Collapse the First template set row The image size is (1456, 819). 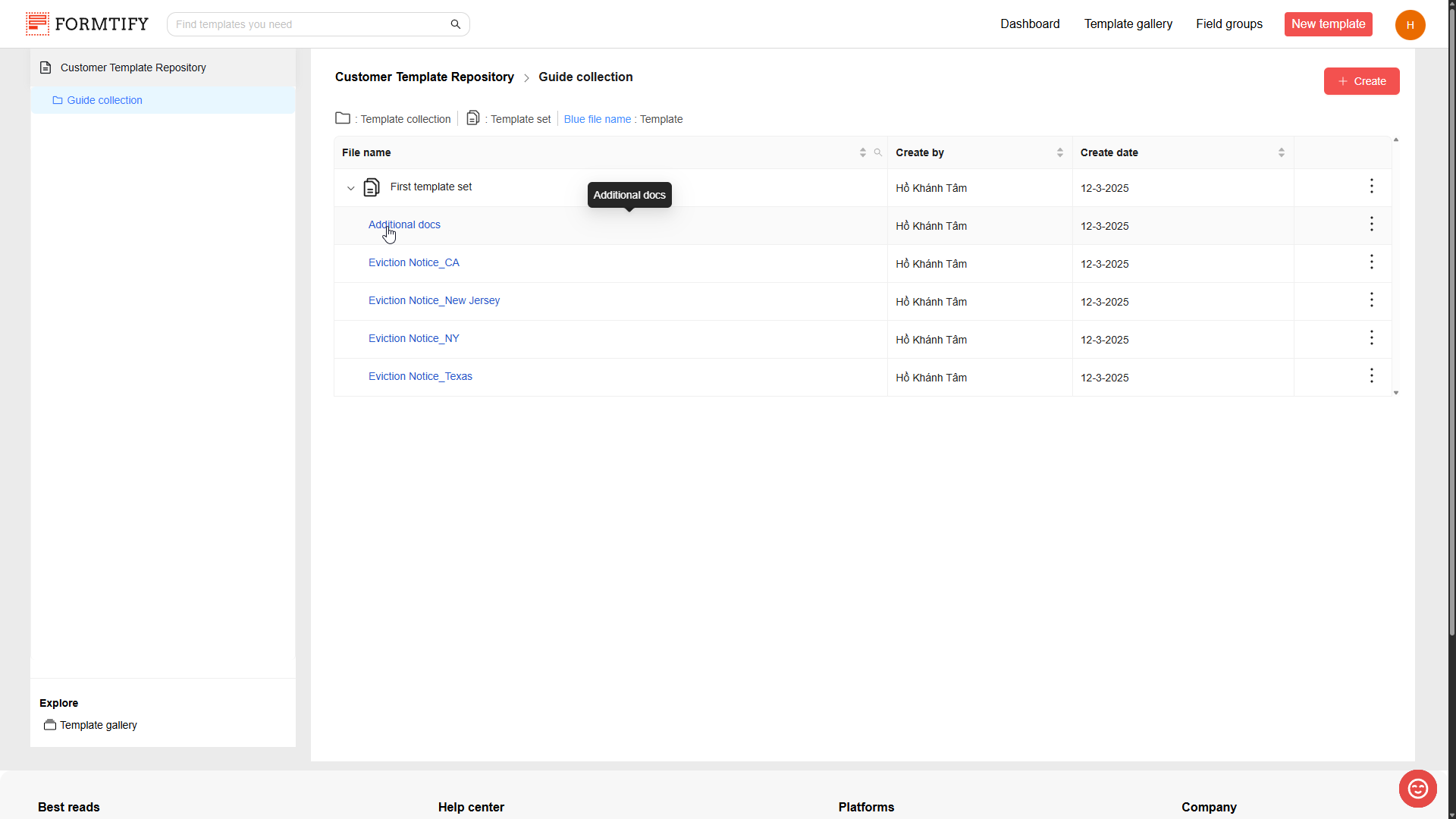[350, 188]
